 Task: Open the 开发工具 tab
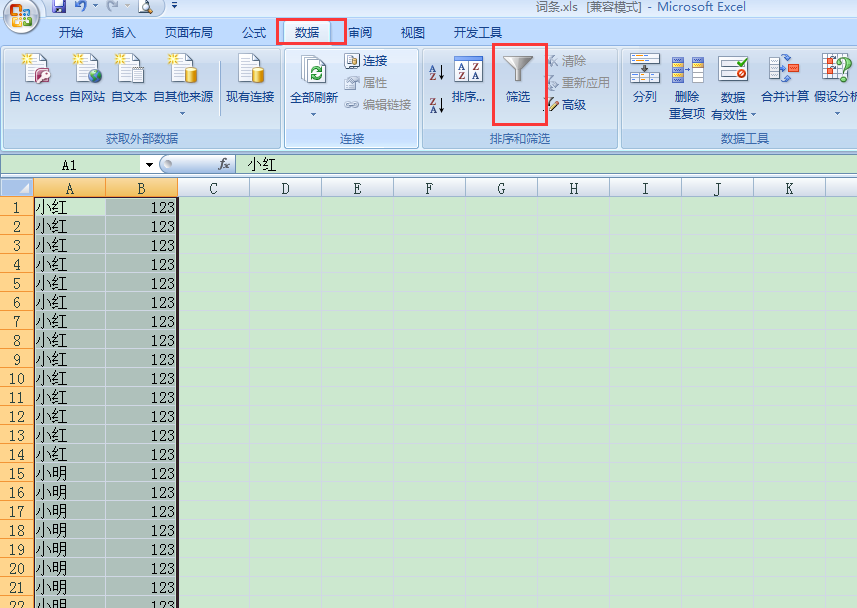point(477,32)
